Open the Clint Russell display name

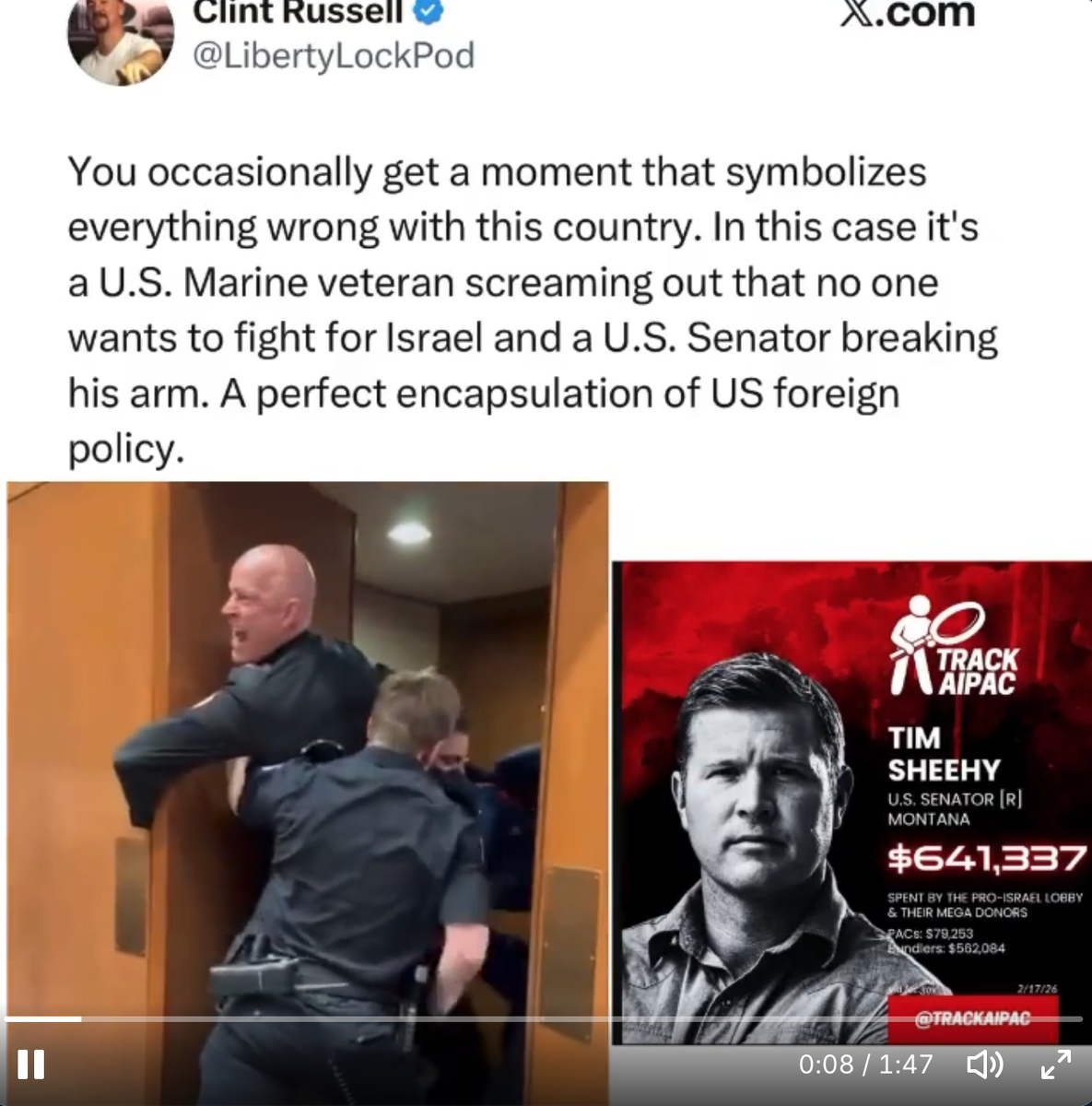pos(299,12)
